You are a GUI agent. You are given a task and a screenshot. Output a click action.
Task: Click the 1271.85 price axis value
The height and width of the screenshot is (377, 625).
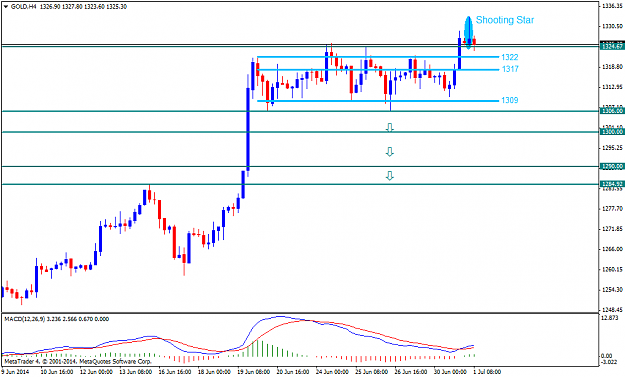click(x=613, y=229)
